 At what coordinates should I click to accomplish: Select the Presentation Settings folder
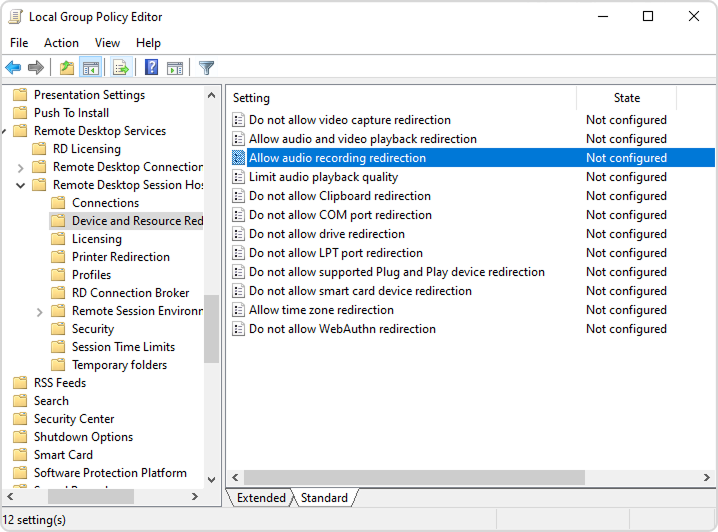click(89, 95)
